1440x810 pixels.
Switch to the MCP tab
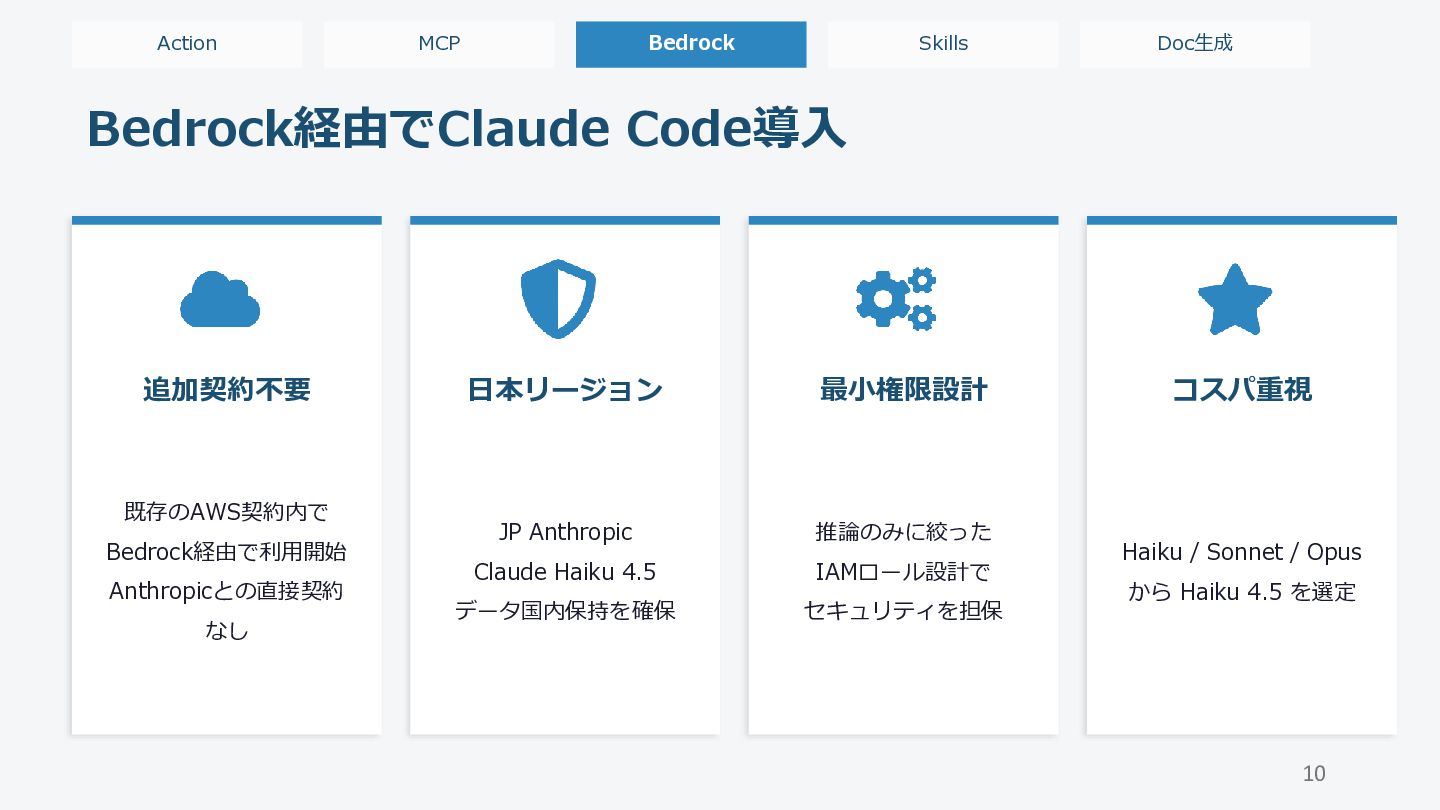tap(439, 44)
